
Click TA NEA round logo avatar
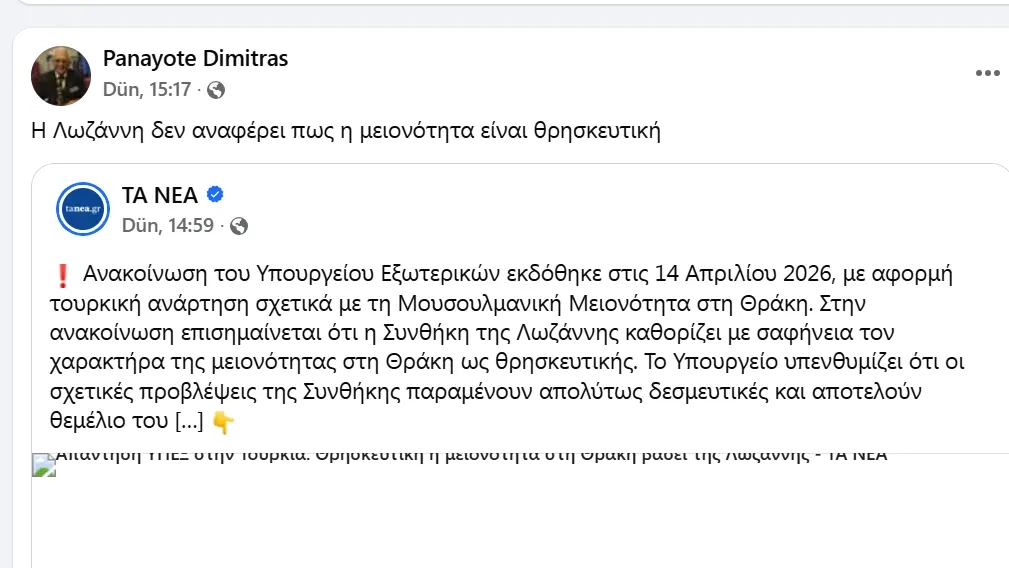pyautogui.click(x=82, y=209)
